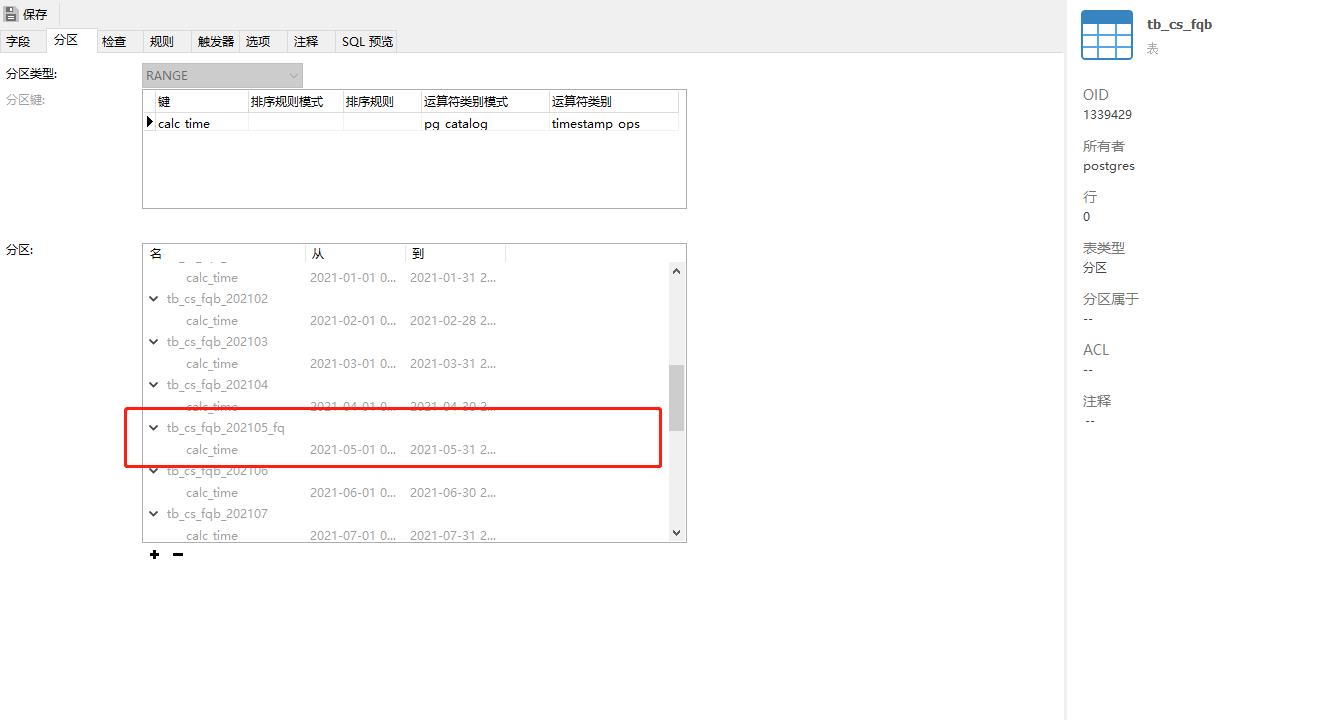Click partition list scrollbar up arrow

pos(676,271)
